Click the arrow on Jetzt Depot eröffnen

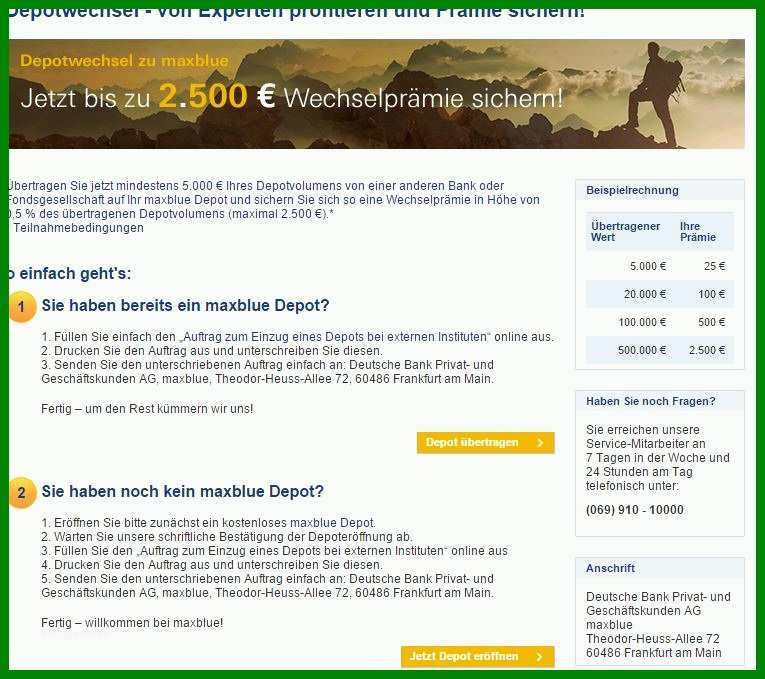pos(540,657)
